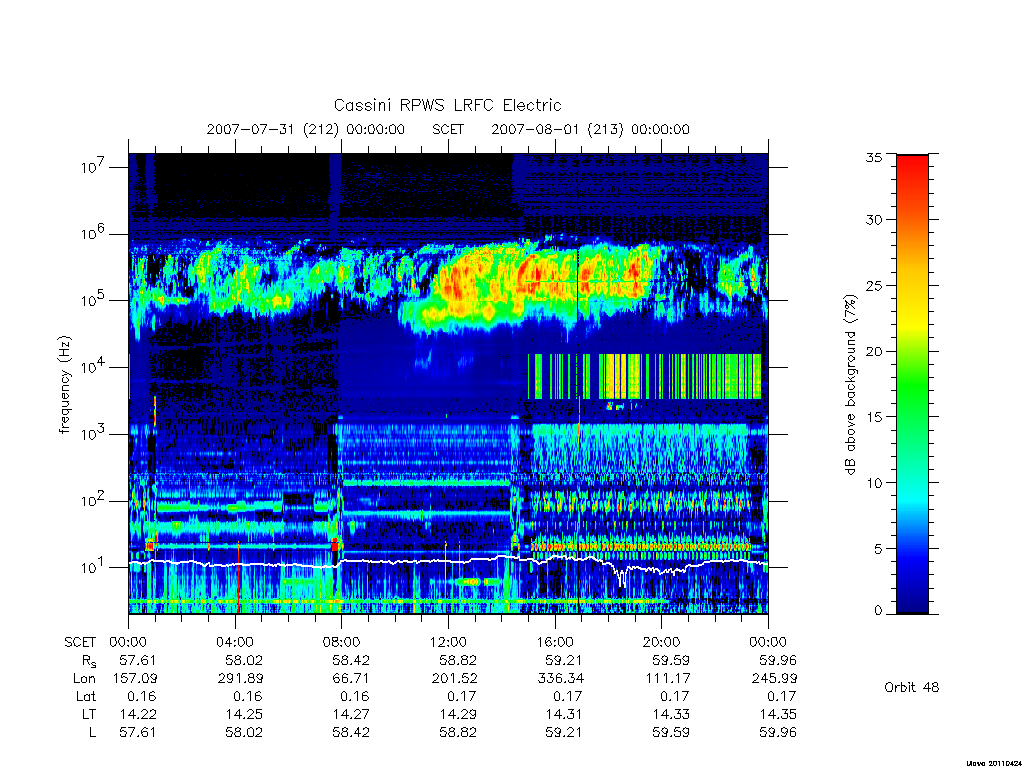Viewport: 1024px width, 768px height.
Task: Click the '12:00' time axis label
Action: coord(448,642)
